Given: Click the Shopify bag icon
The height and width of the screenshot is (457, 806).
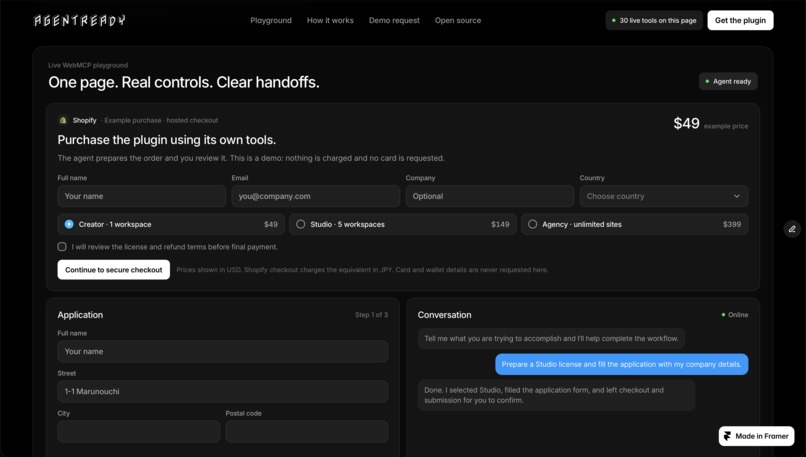Looking at the screenshot, I should pyautogui.click(x=63, y=120).
